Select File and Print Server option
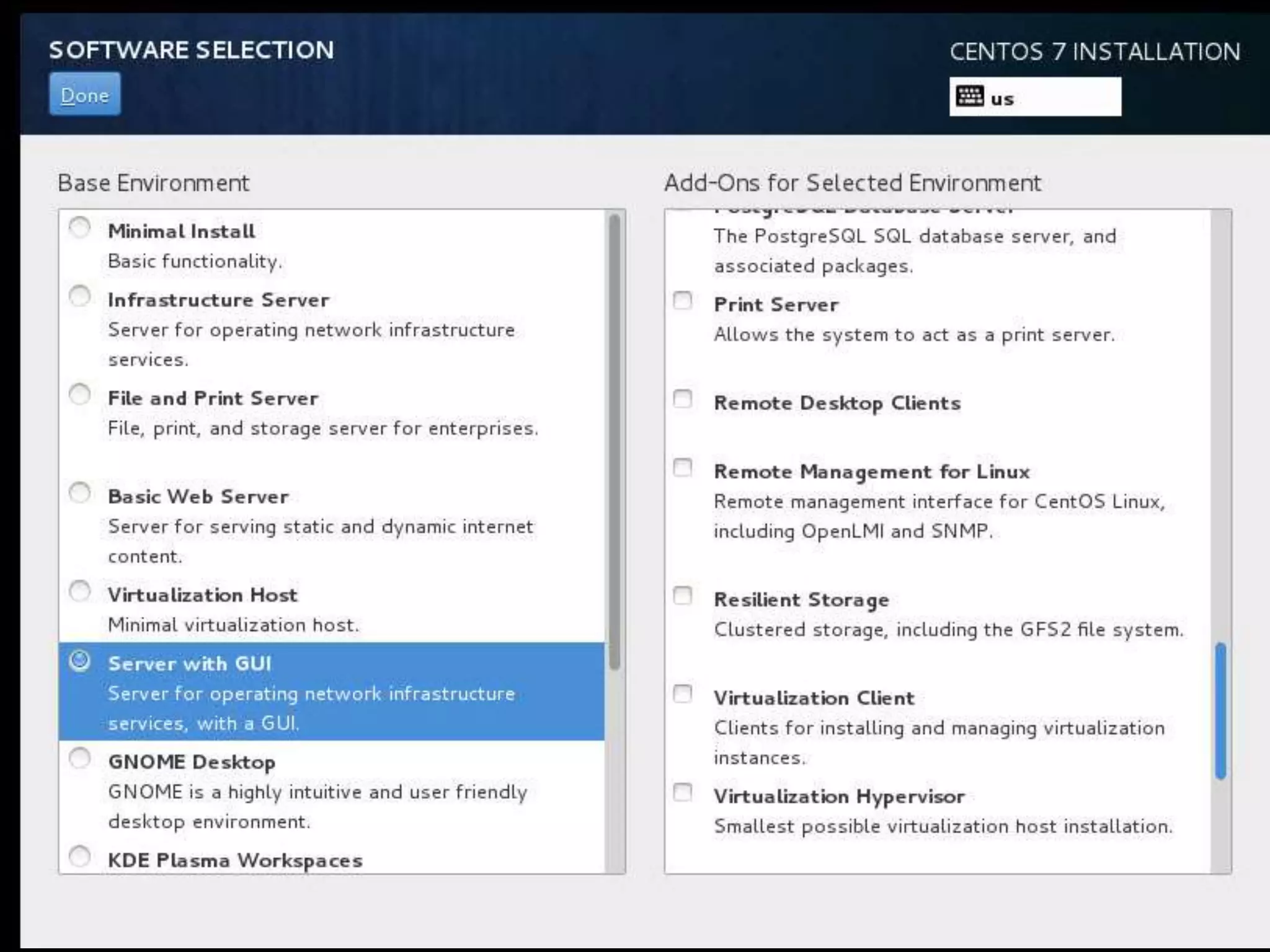Image resolution: width=1270 pixels, height=952 pixels. click(x=80, y=395)
